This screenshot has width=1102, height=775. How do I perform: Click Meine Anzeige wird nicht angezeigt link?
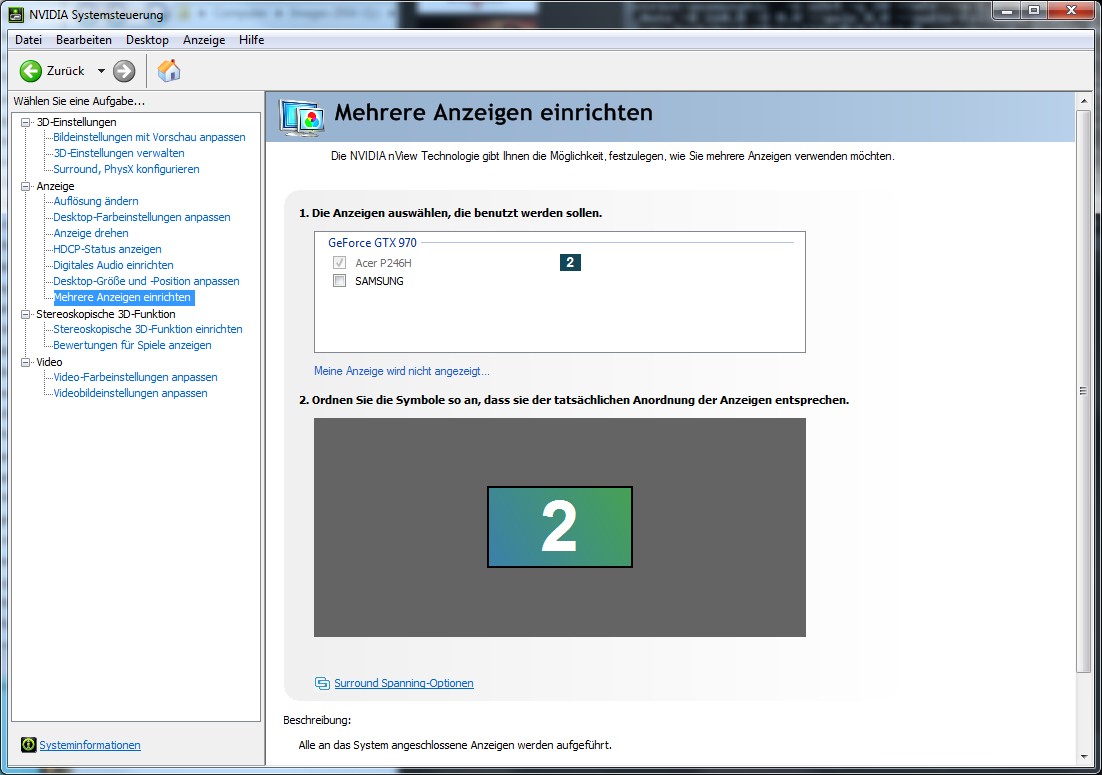401,371
